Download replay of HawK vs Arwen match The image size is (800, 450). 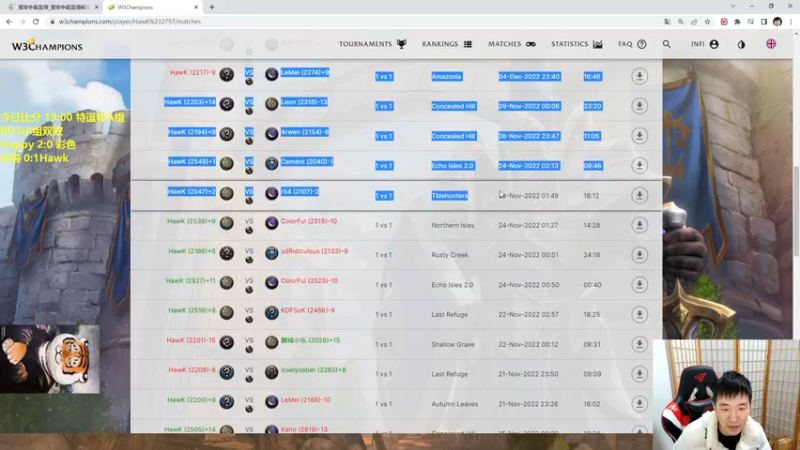pyautogui.click(x=639, y=136)
